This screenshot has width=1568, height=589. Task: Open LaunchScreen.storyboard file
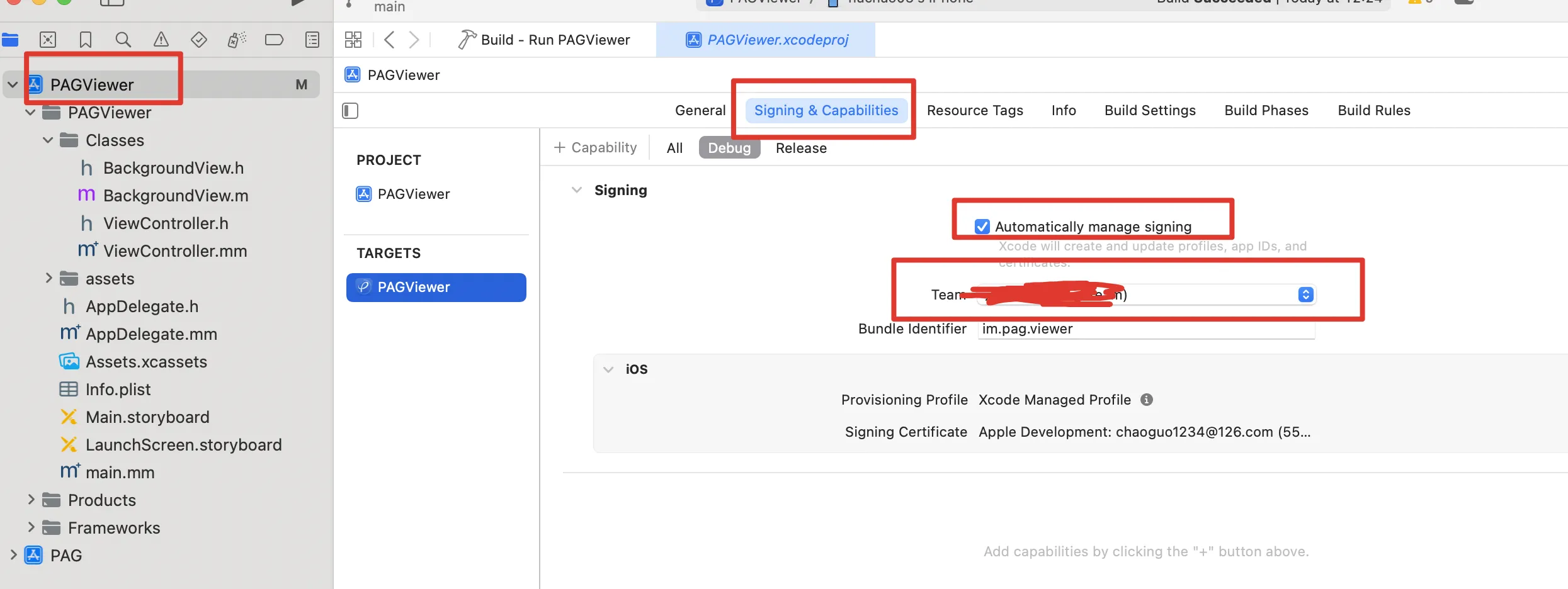(x=183, y=445)
